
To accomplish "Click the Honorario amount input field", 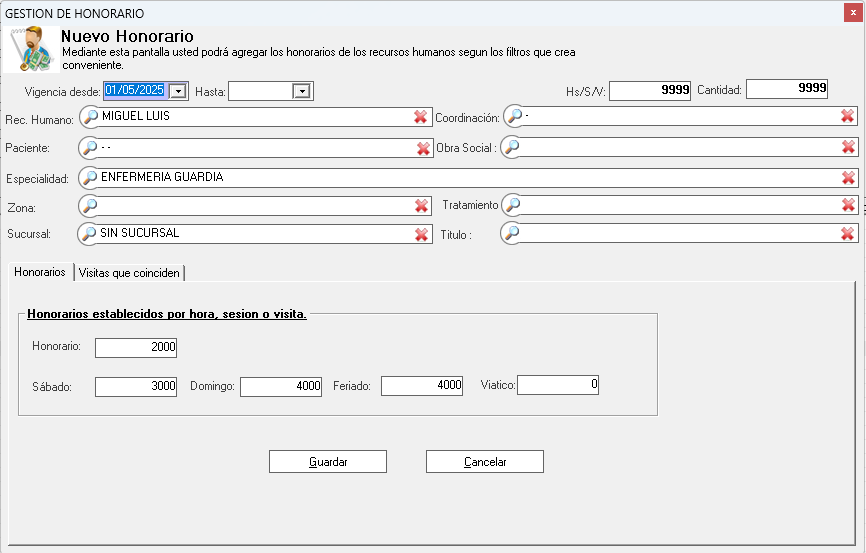I will (x=136, y=348).
